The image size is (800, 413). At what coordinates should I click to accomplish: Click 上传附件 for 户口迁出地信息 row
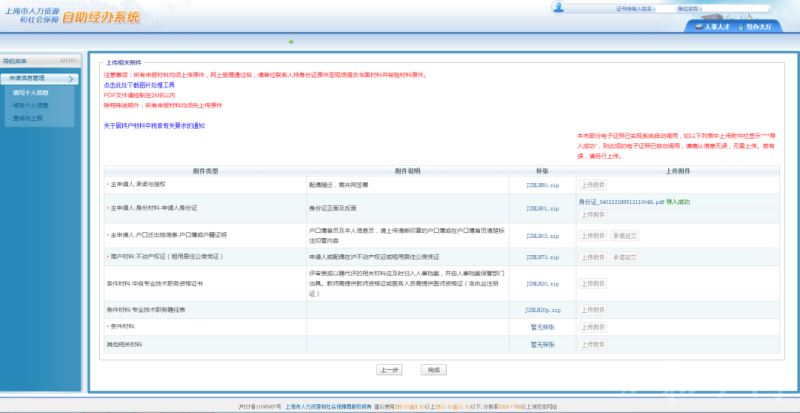click(x=592, y=236)
